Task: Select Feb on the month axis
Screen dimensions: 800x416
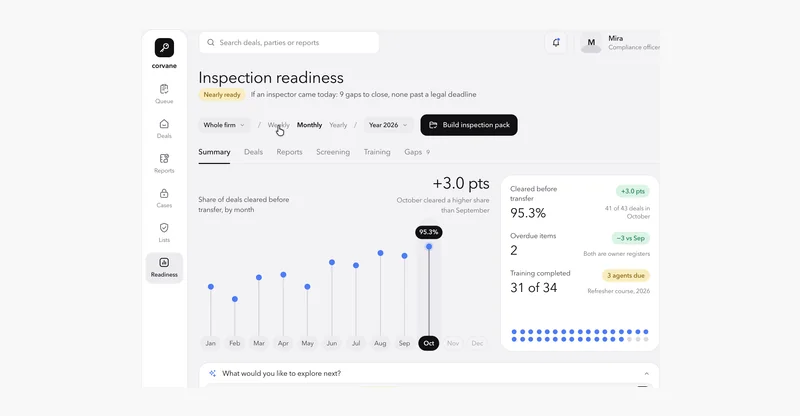Action: click(235, 344)
